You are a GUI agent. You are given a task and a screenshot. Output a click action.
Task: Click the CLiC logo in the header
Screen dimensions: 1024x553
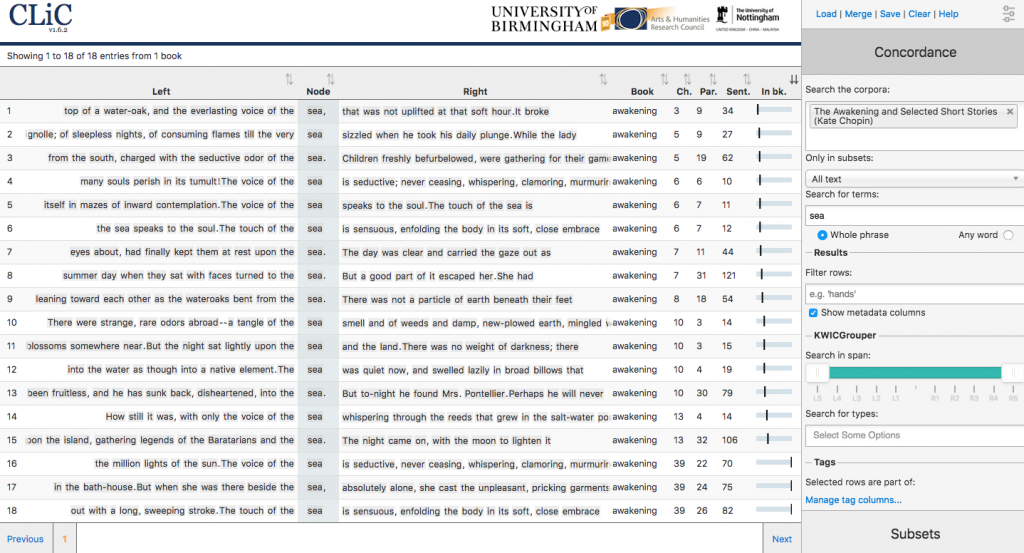34,16
